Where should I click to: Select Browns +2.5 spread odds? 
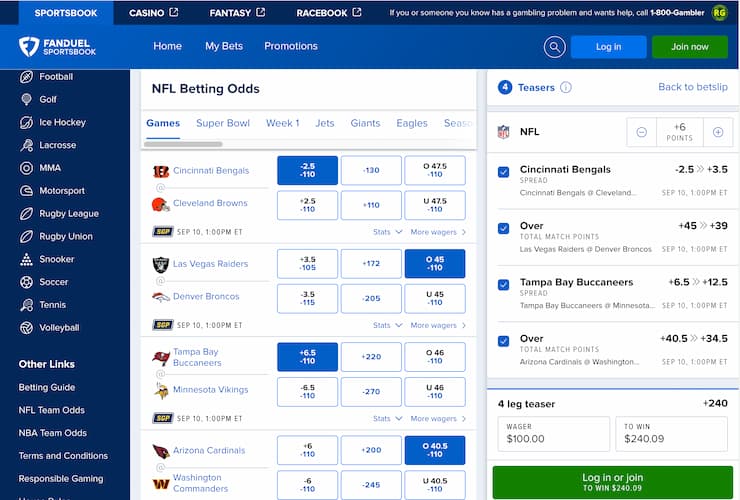tap(307, 205)
